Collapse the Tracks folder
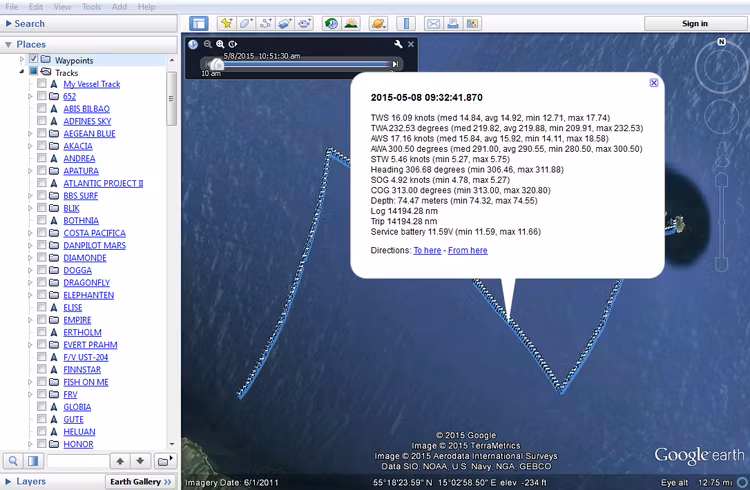750x490 pixels. pyautogui.click(x=22, y=73)
